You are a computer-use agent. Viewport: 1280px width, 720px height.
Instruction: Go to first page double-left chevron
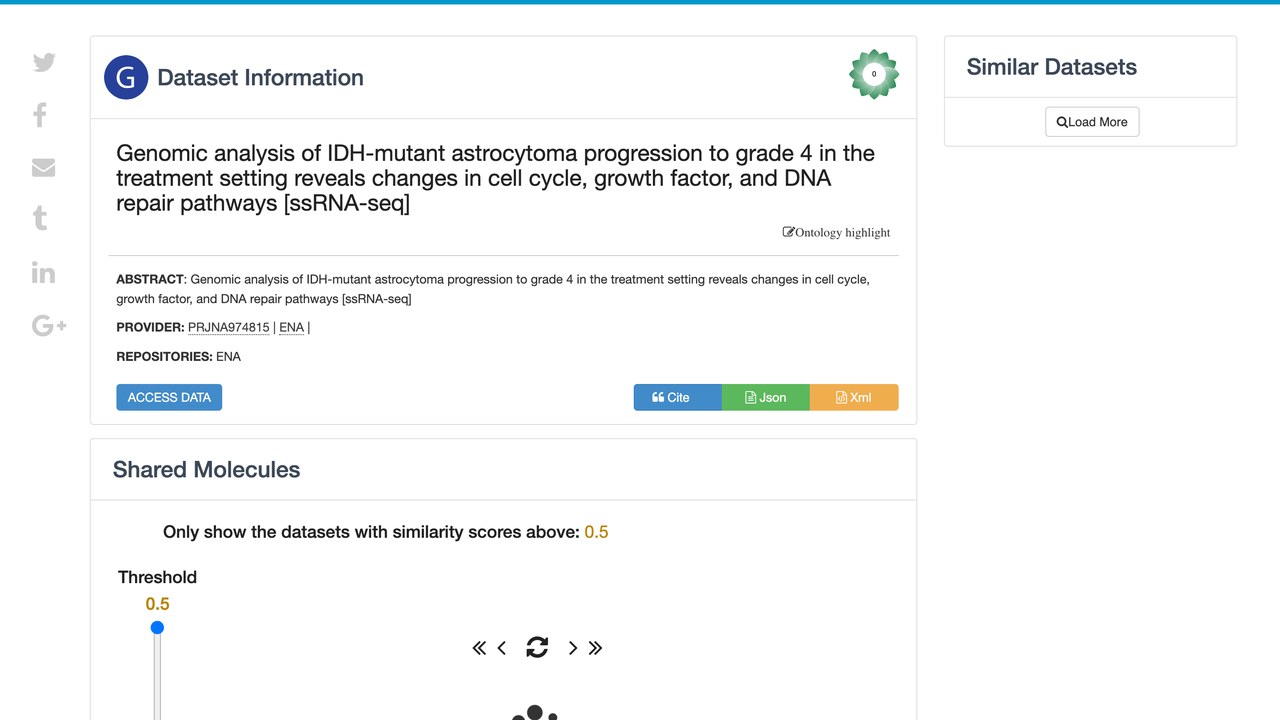[x=479, y=648]
